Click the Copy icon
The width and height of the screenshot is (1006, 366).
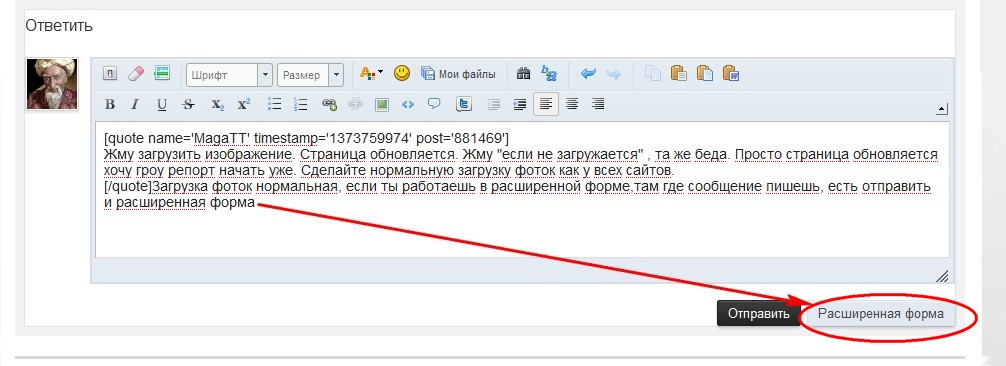(x=652, y=74)
